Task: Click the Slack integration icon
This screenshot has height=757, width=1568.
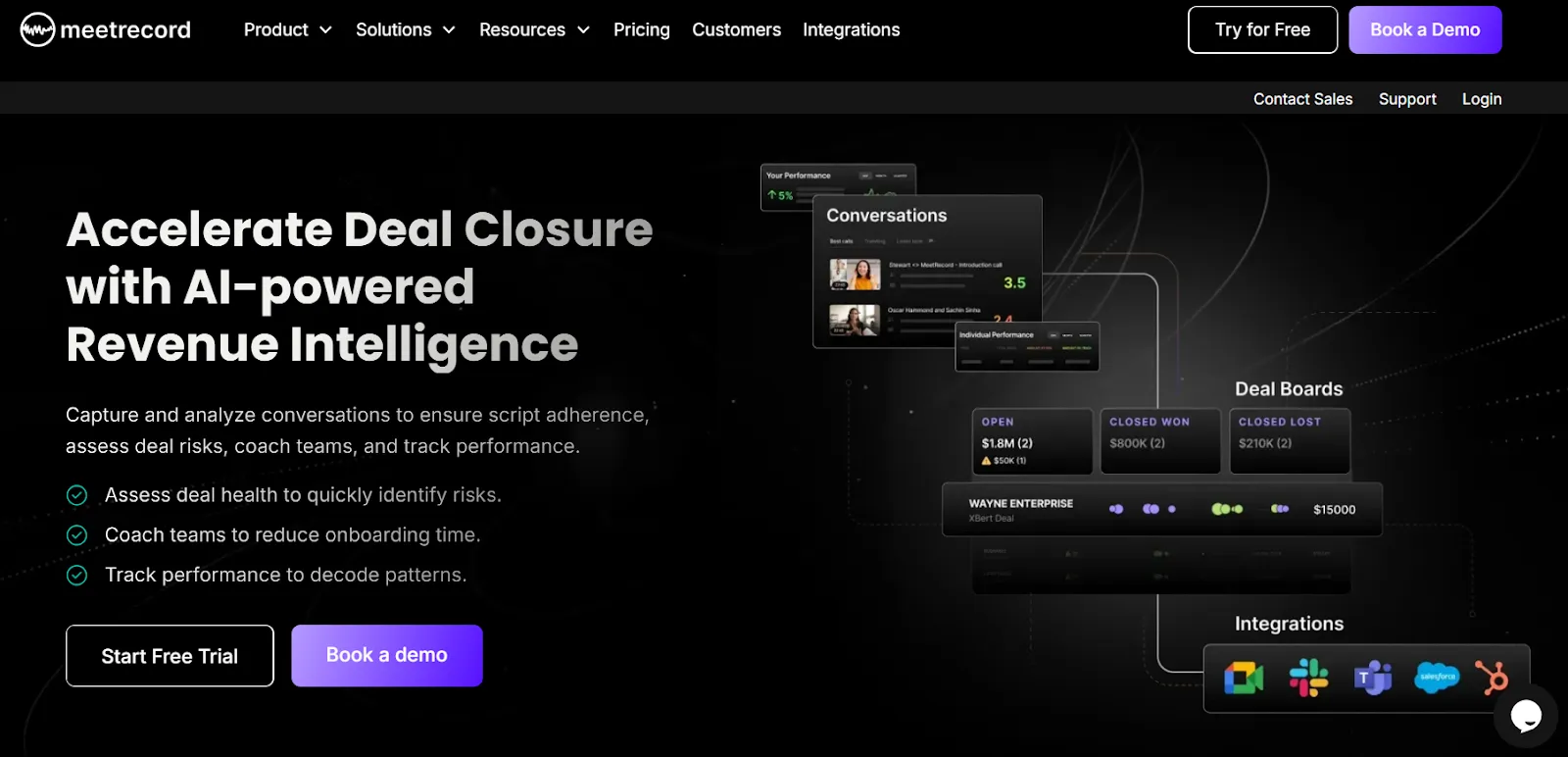Action: click(x=1308, y=678)
